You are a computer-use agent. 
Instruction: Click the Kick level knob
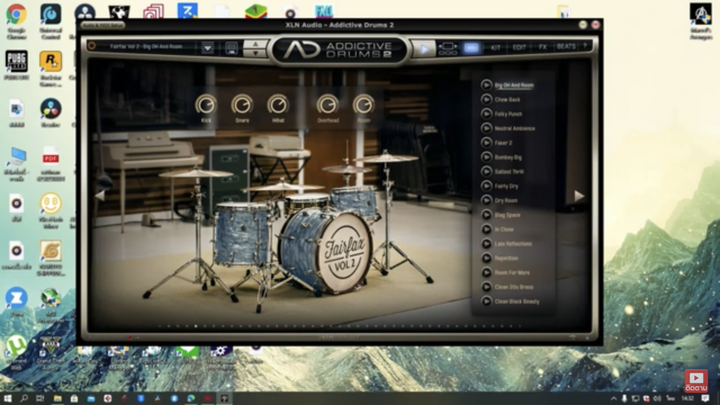click(x=206, y=105)
